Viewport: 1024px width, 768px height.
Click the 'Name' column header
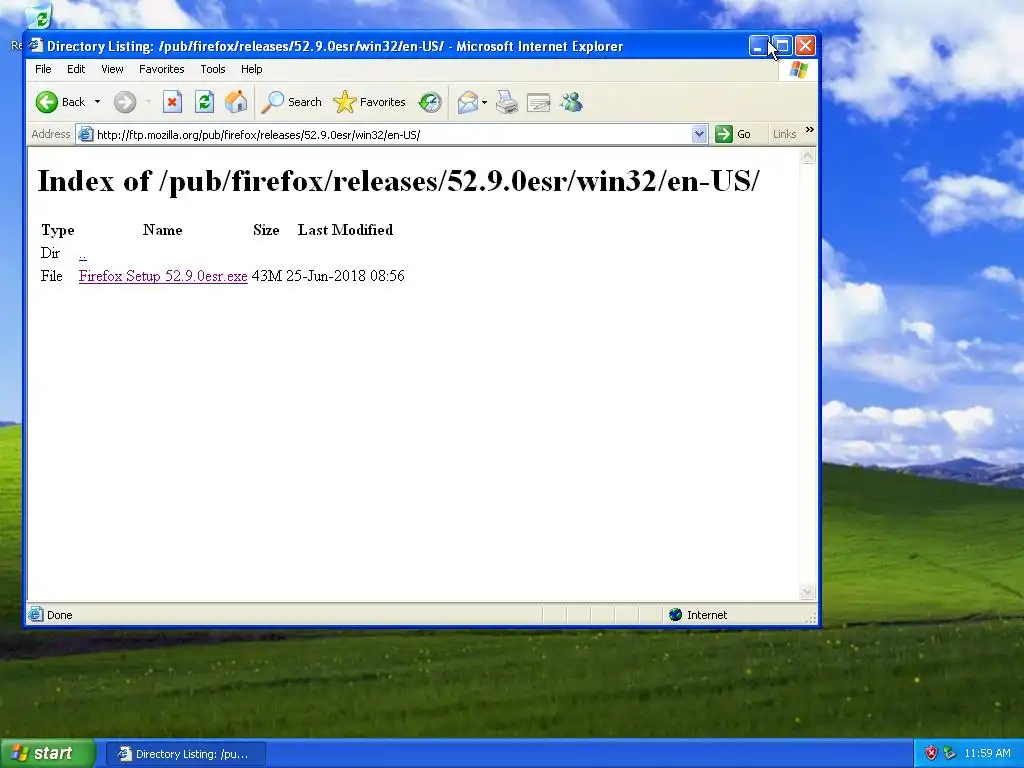pos(163,230)
